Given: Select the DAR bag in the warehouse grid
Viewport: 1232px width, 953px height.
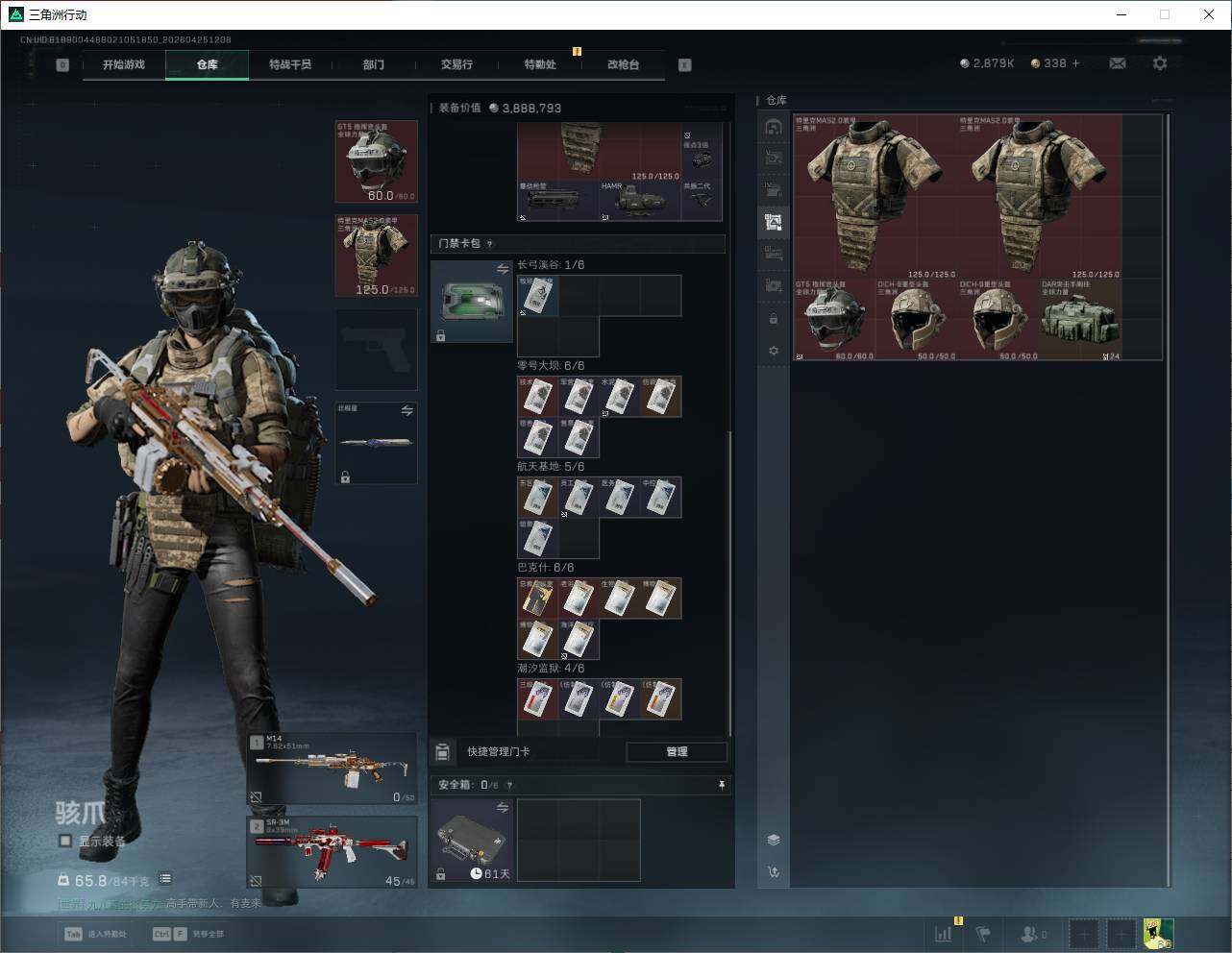Looking at the screenshot, I should coord(1080,320).
